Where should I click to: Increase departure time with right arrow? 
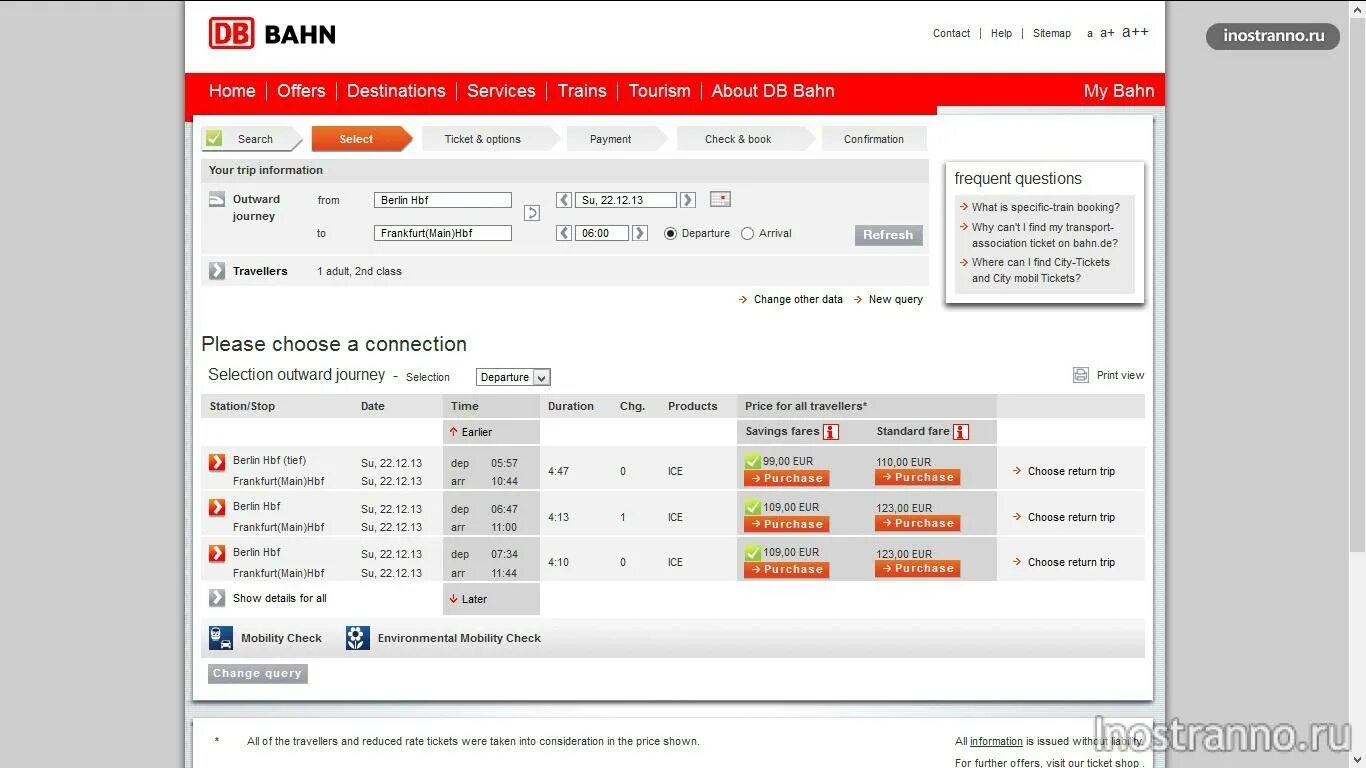[x=640, y=233]
